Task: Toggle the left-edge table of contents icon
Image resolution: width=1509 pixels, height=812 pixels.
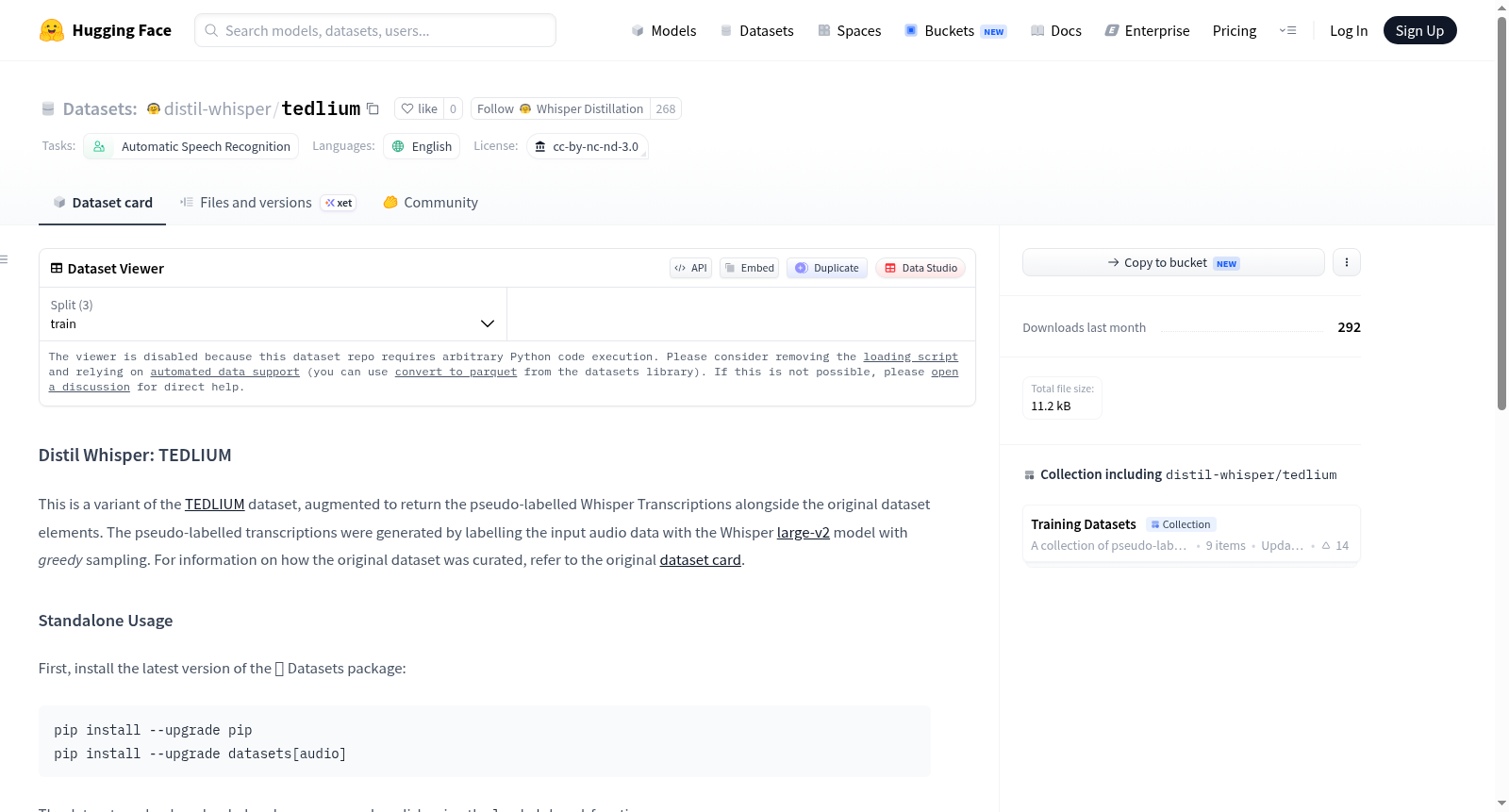Action: point(4,259)
